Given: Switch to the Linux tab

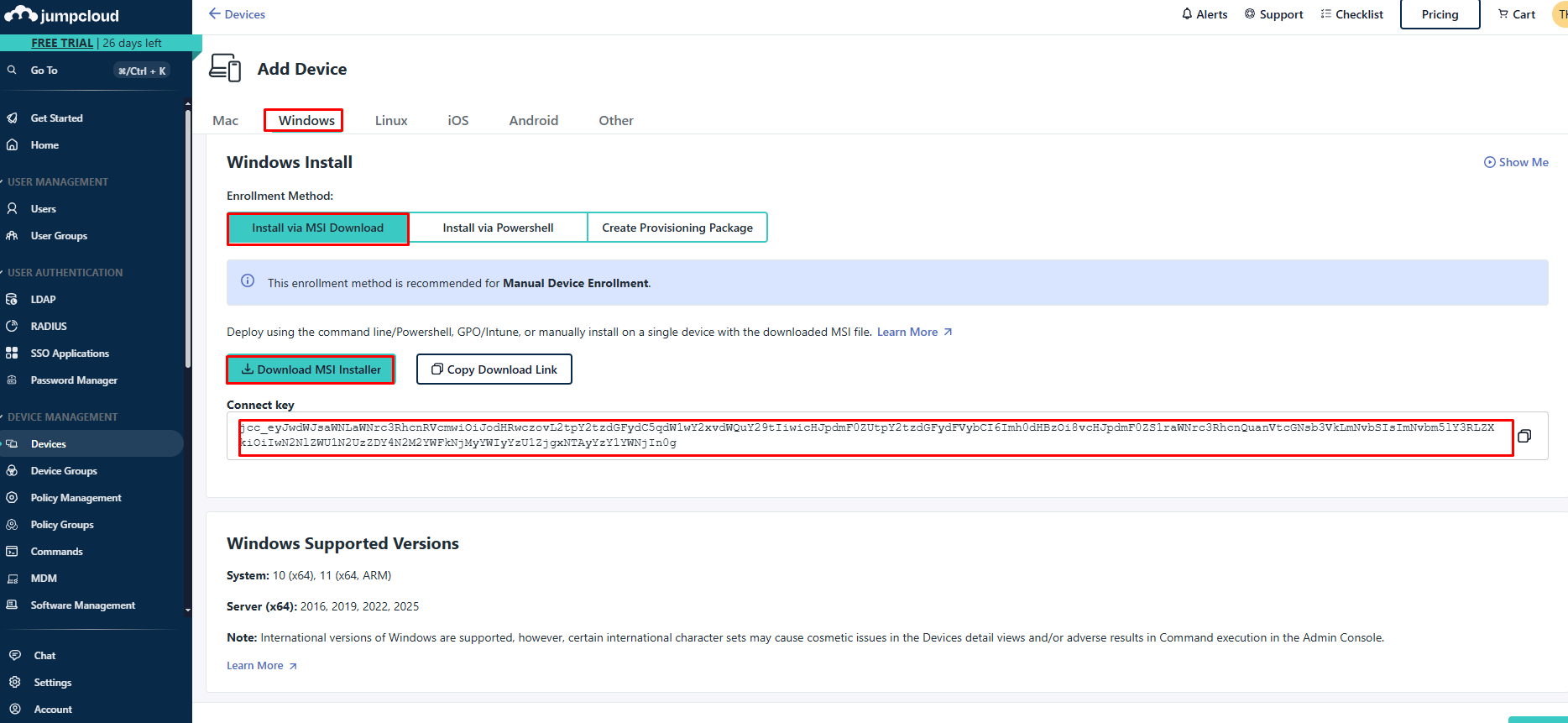Looking at the screenshot, I should (391, 121).
